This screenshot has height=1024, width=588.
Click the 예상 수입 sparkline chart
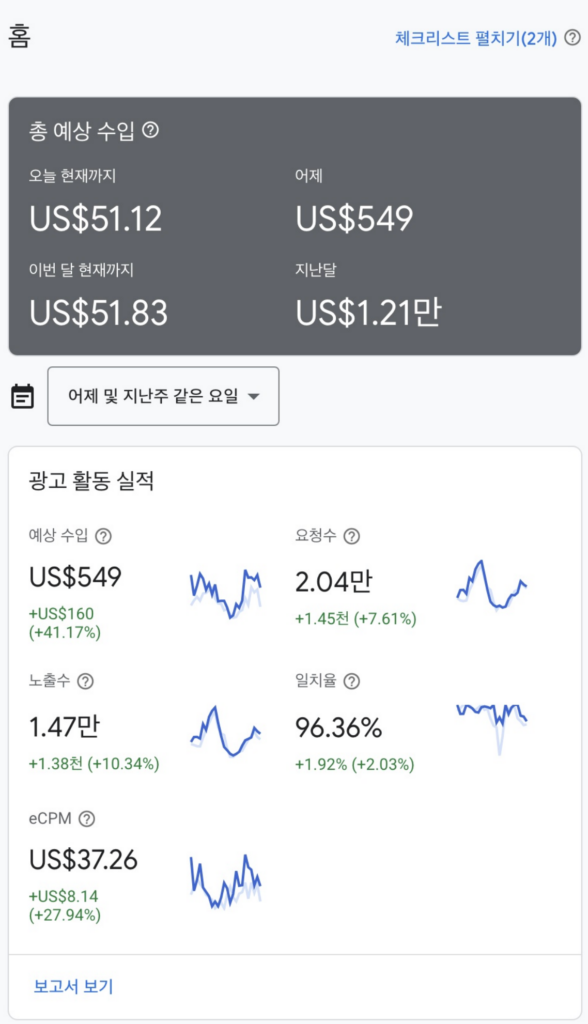(x=226, y=593)
